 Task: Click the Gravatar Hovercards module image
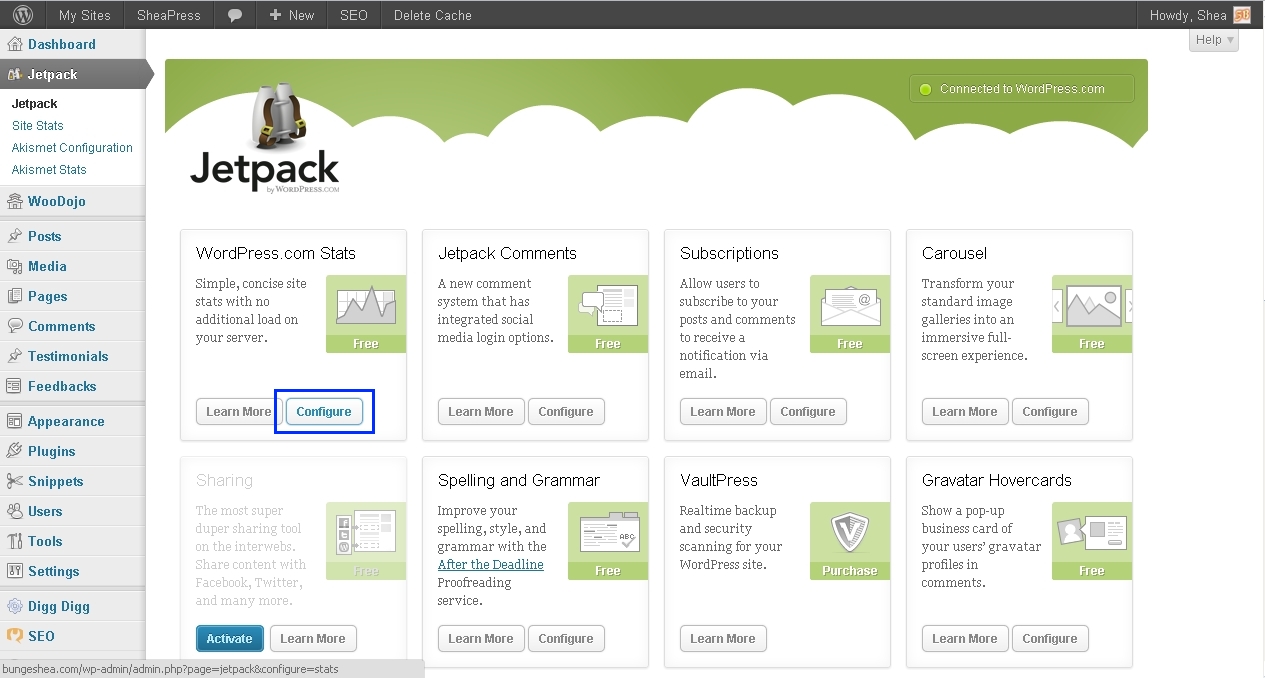1092,541
